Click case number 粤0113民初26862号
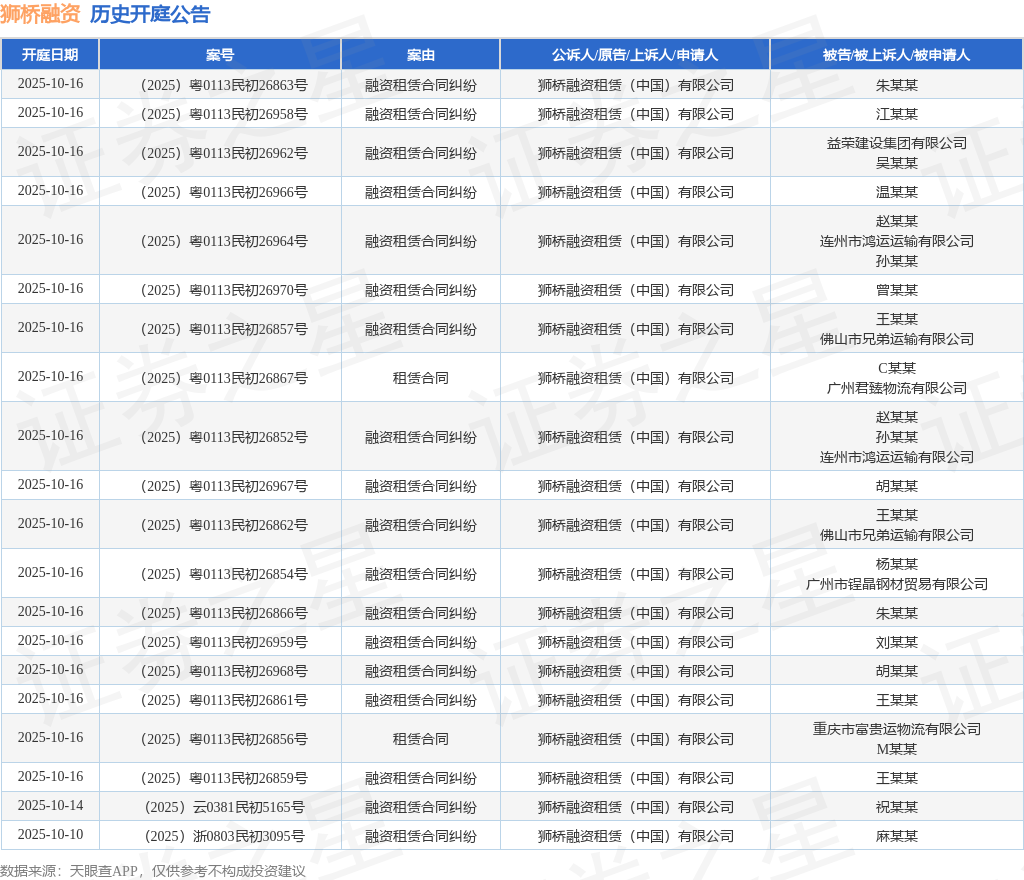 pos(224,526)
